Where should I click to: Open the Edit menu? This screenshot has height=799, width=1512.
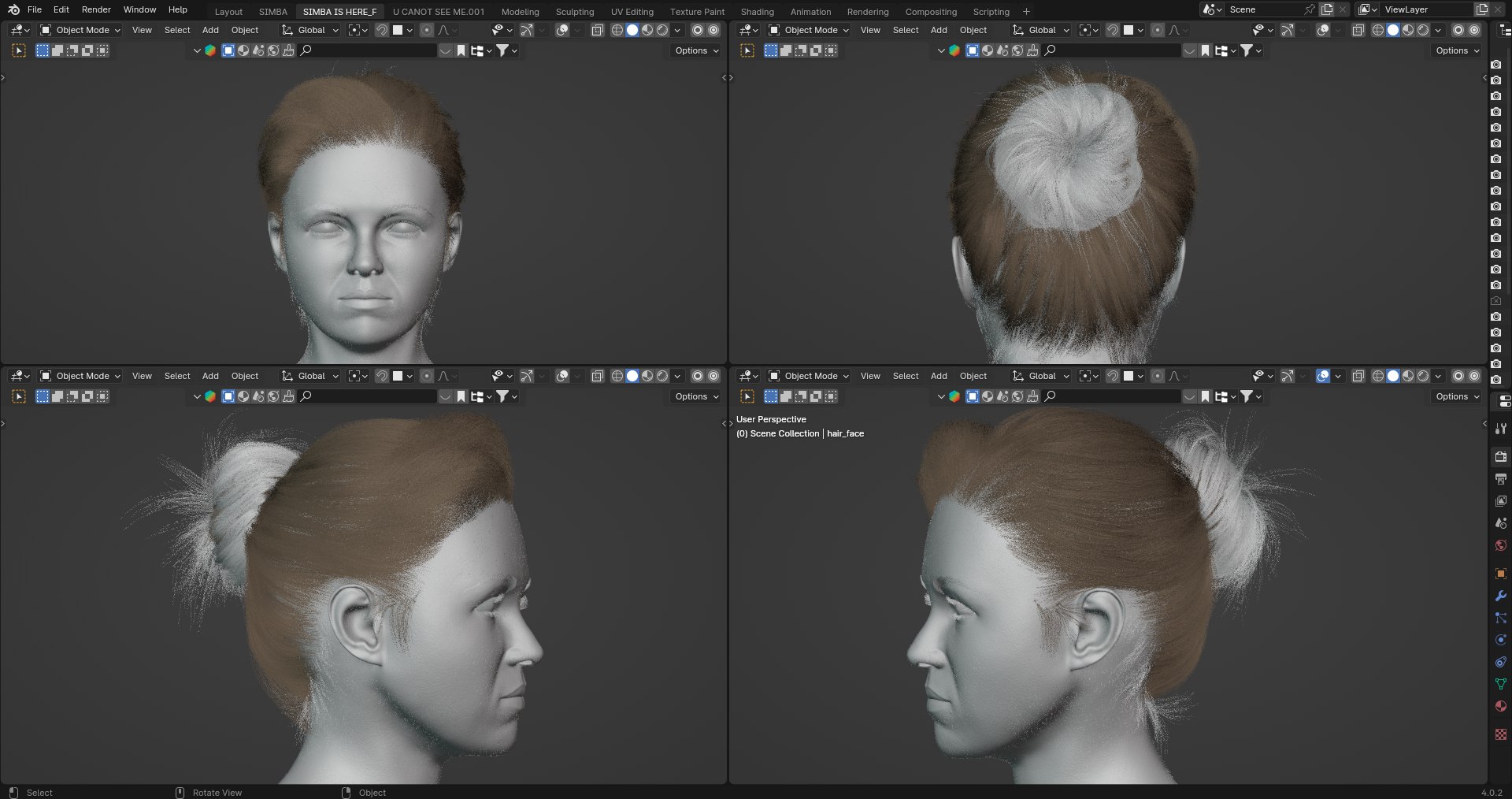(61, 9)
